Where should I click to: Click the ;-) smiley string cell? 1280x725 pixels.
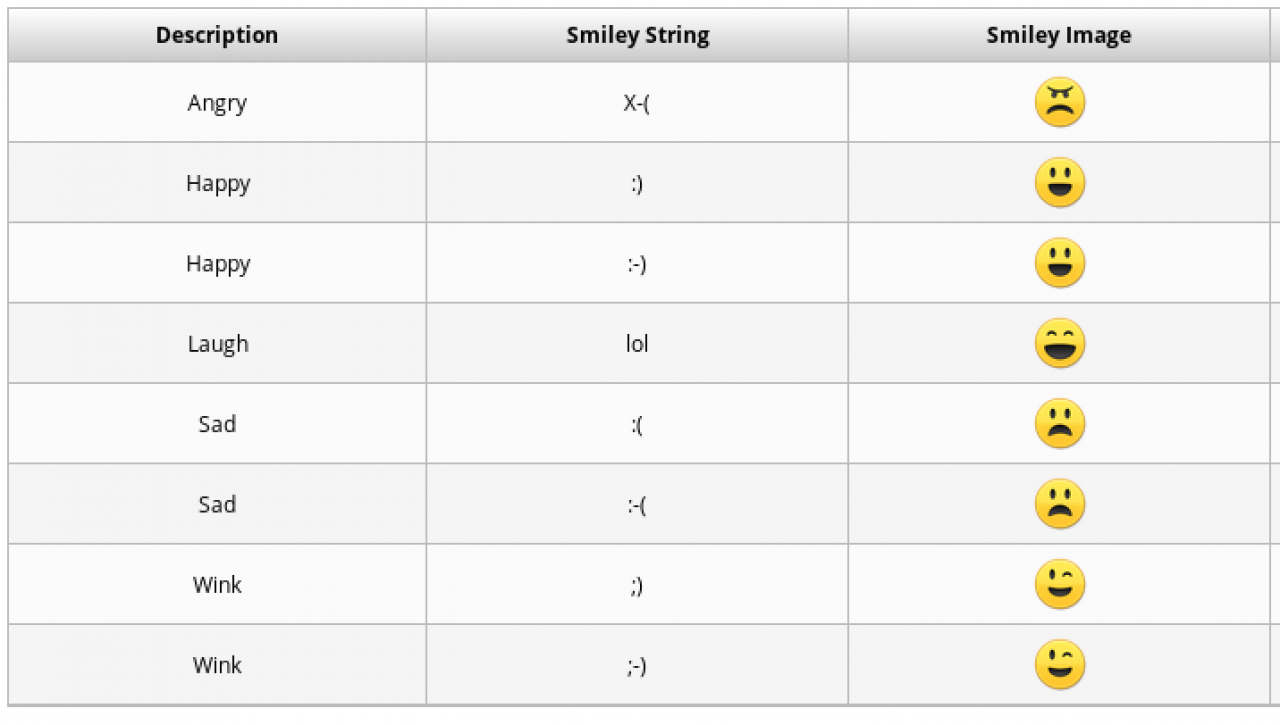pyautogui.click(x=637, y=666)
